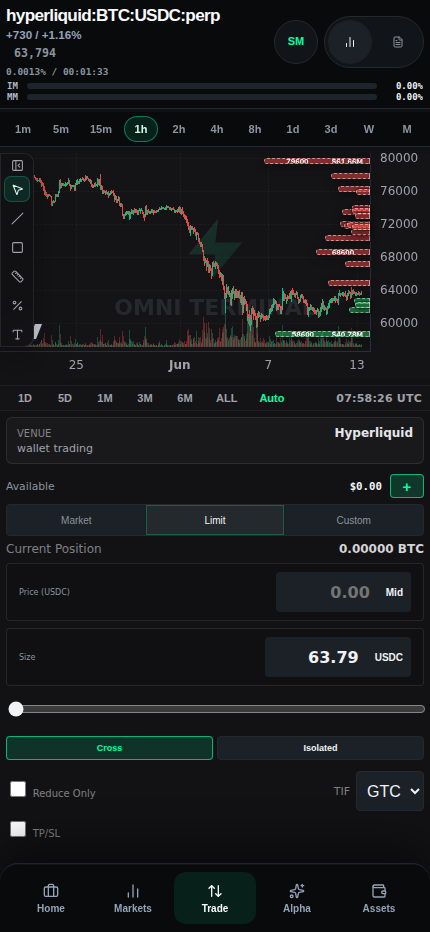Select 15m timeframe
Viewport: 430px width, 932px height.
click(x=101, y=129)
